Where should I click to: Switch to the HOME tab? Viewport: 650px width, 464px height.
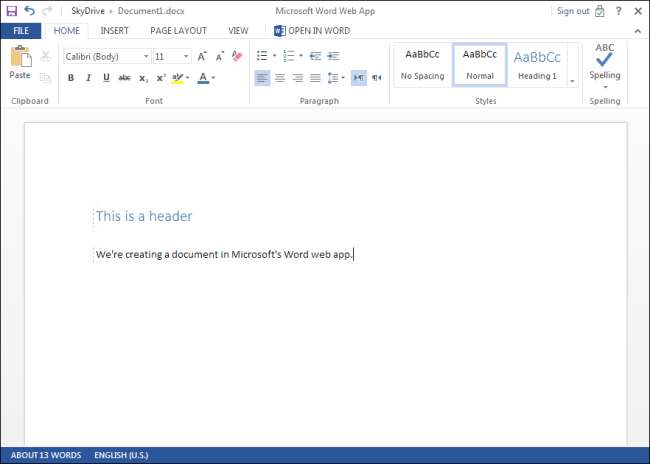coord(67,31)
